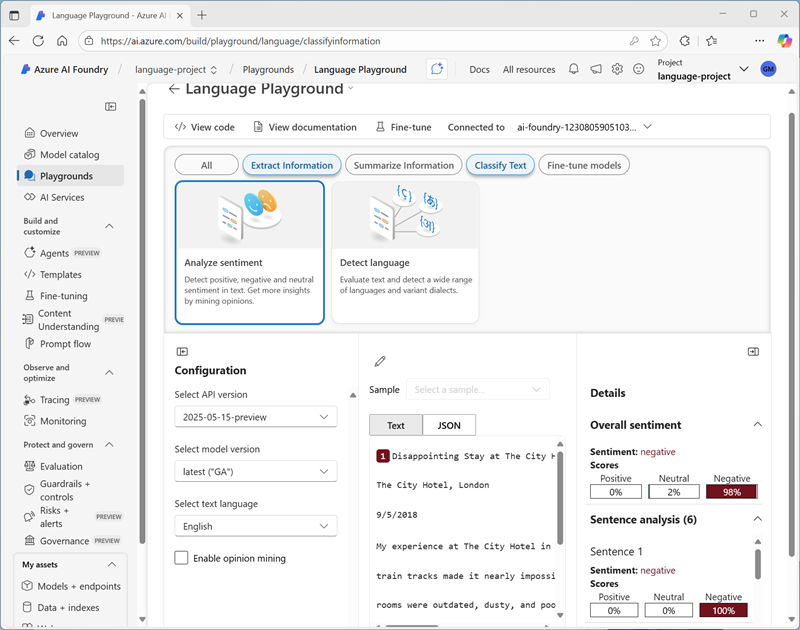The height and width of the screenshot is (630, 800).
Task: Toggle the Classify Text filter chip
Action: point(500,165)
